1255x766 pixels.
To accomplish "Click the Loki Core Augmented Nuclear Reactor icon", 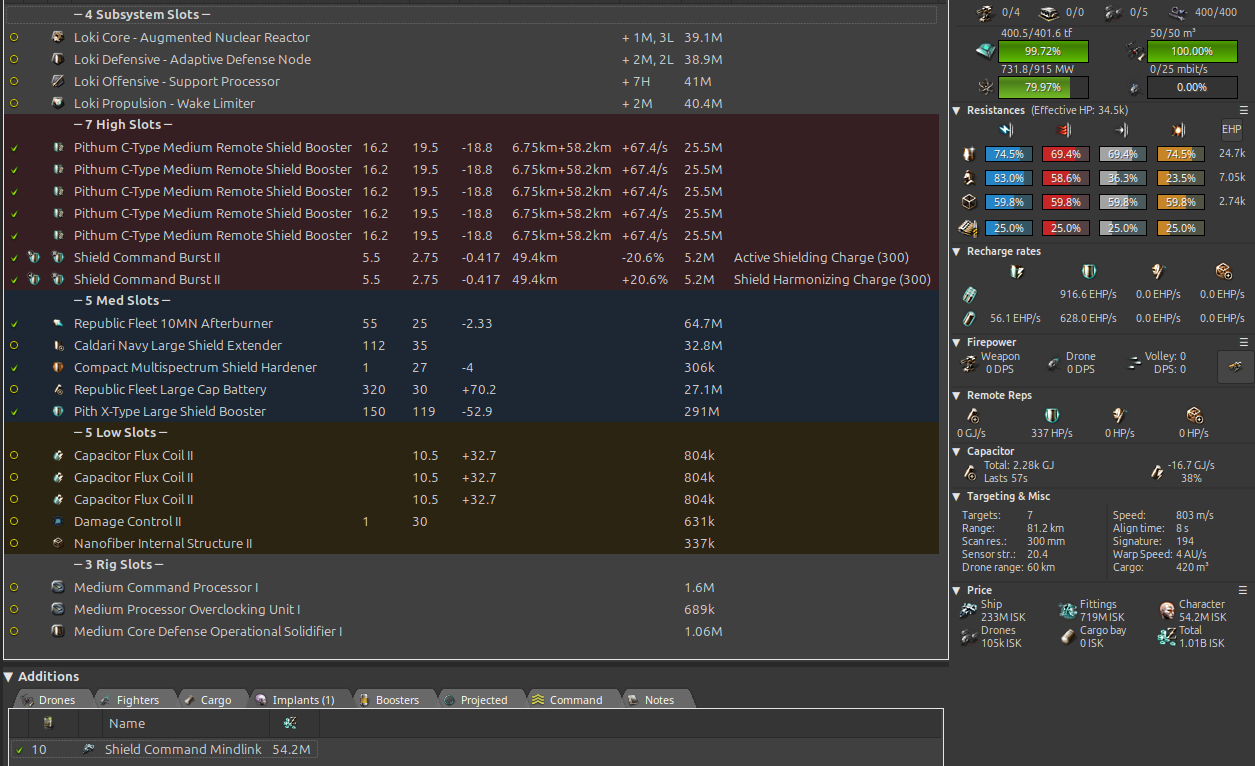I will coord(58,37).
